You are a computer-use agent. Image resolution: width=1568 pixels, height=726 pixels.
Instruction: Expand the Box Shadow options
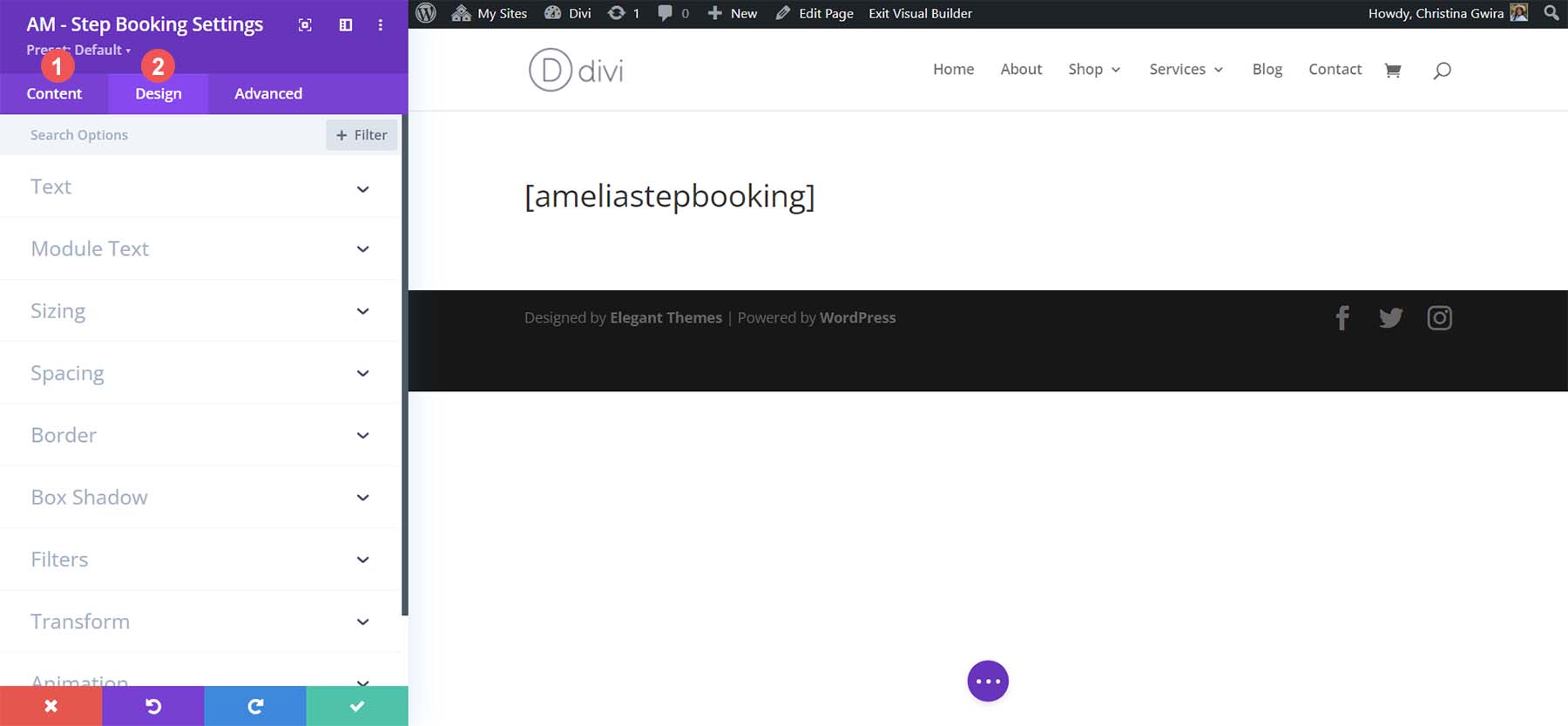(x=200, y=498)
